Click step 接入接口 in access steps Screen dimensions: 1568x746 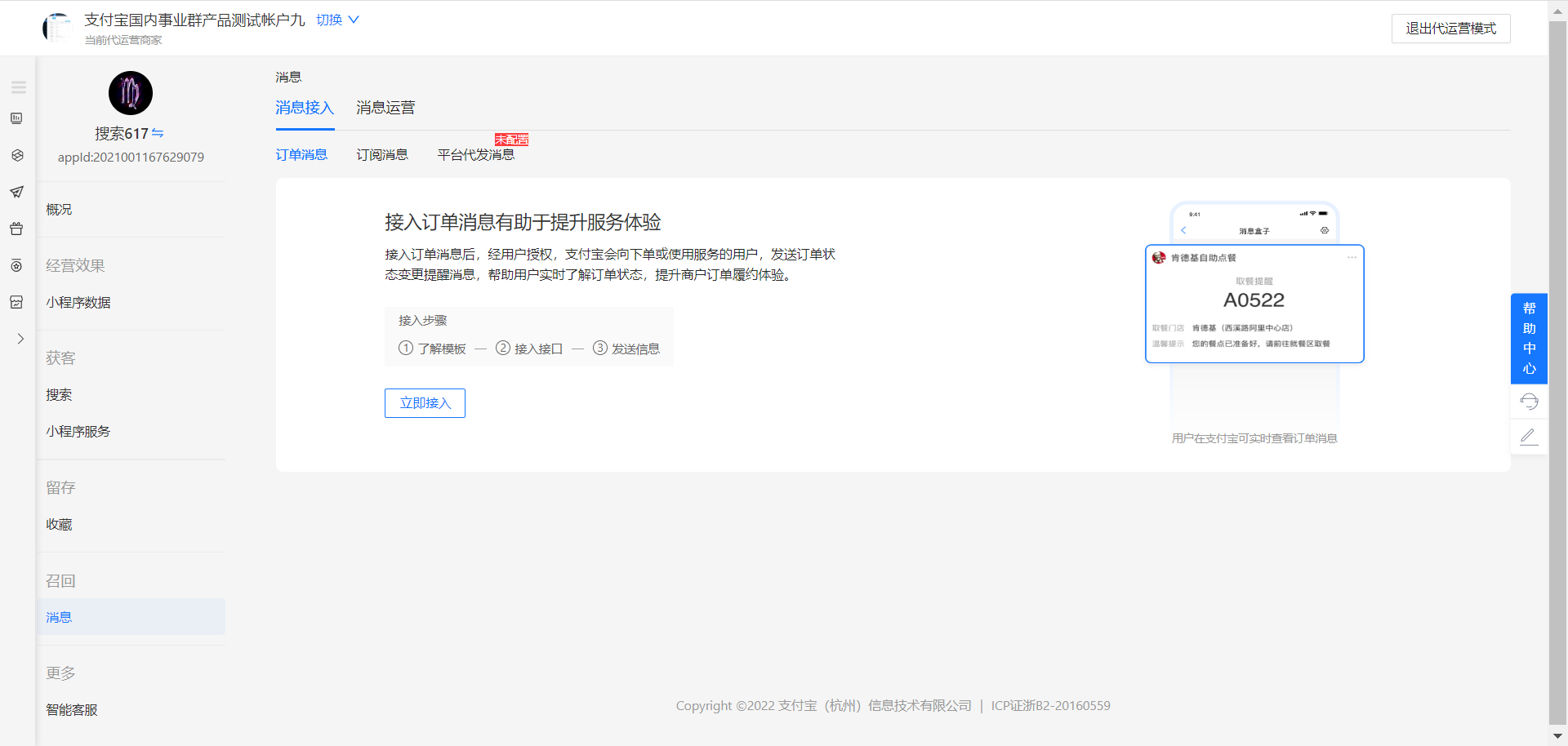pos(529,349)
